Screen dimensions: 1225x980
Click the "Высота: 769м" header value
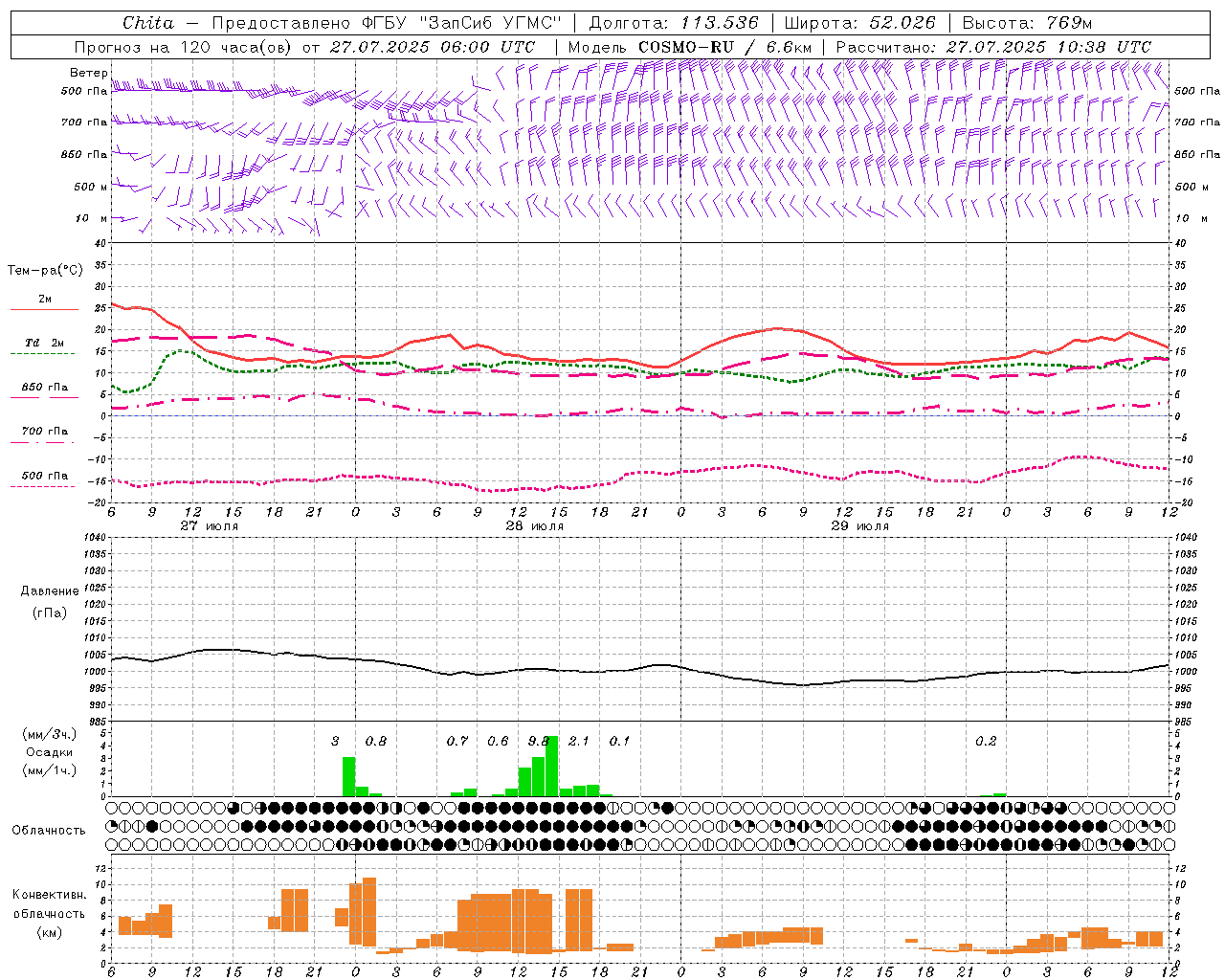click(1027, 23)
